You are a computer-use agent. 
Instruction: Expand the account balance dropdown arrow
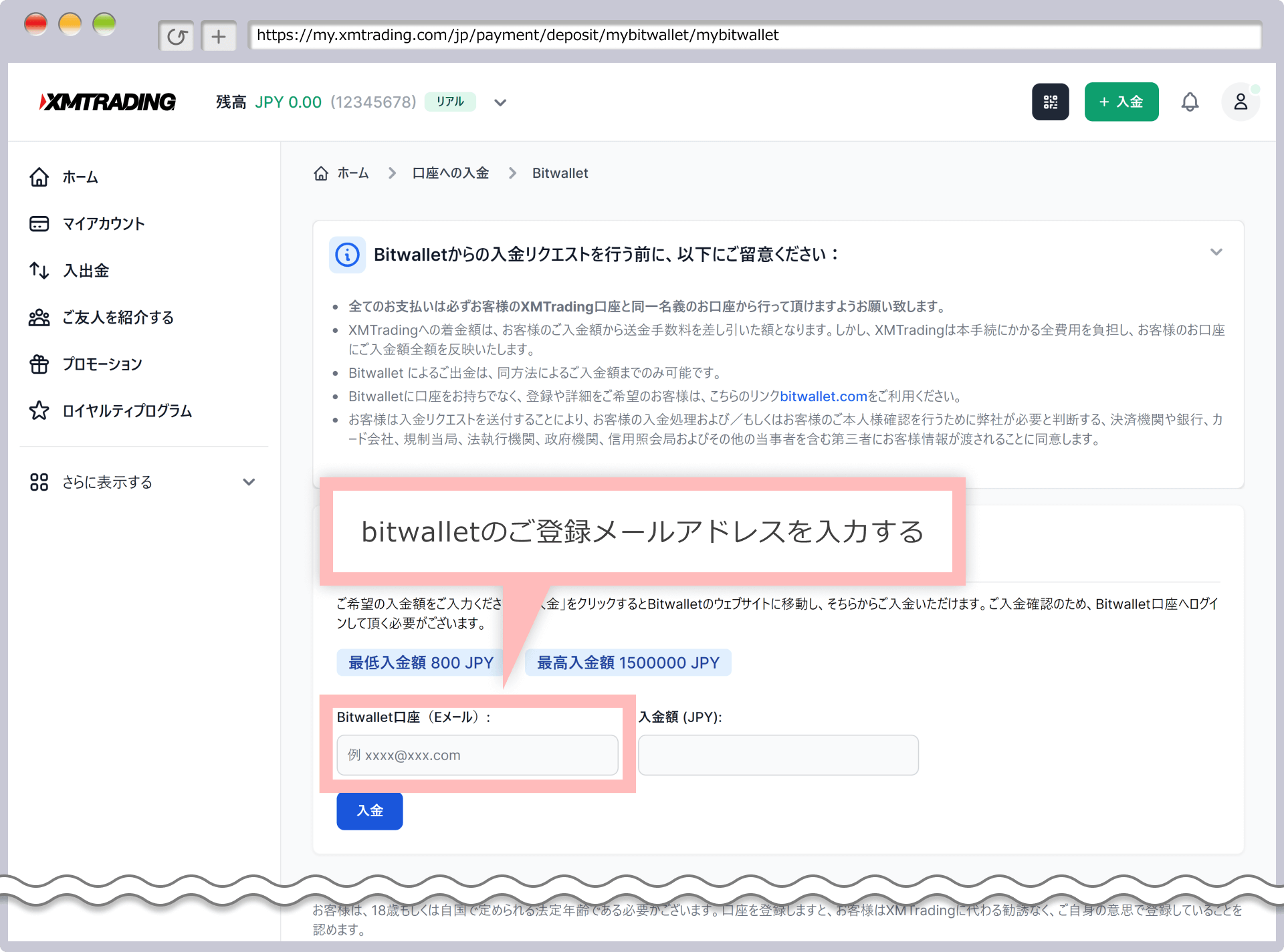tap(500, 102)
